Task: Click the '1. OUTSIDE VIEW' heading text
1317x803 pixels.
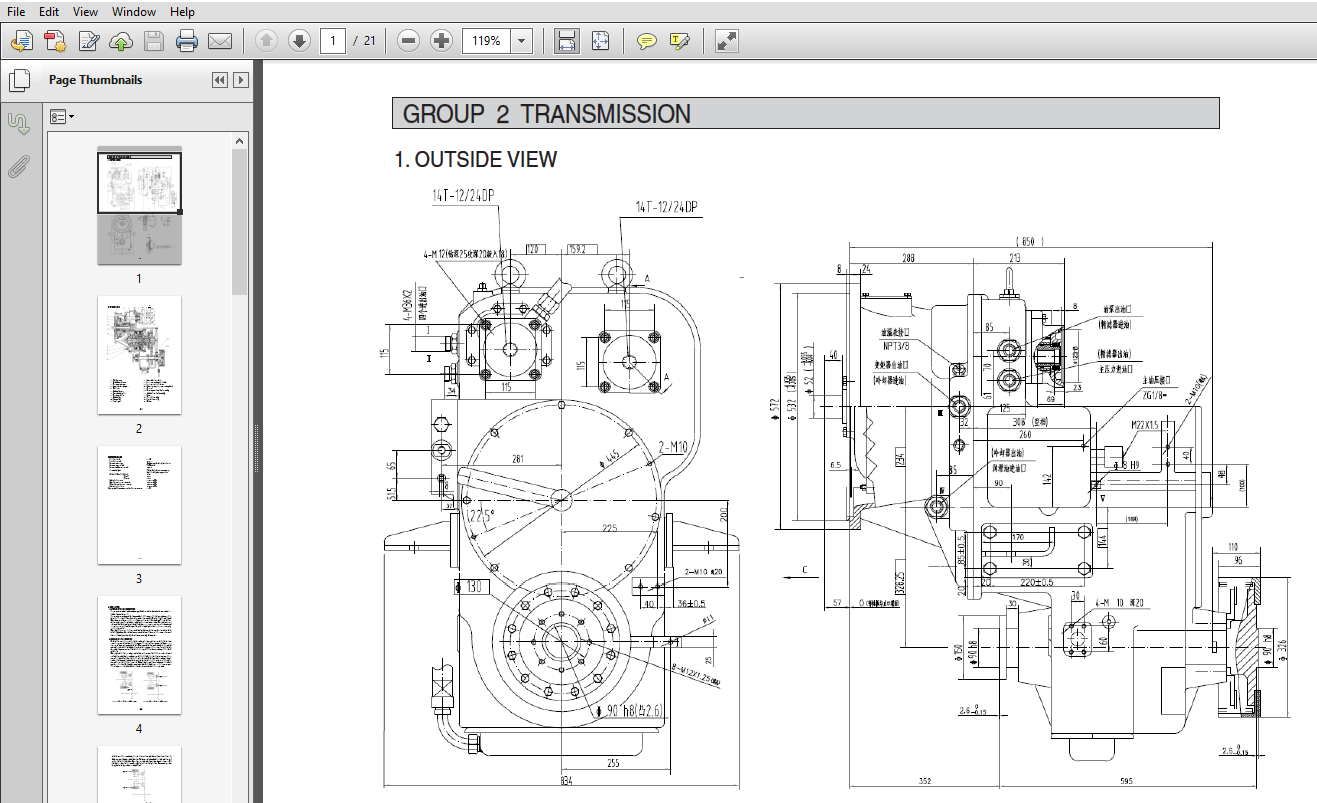Action: (475, 160)
